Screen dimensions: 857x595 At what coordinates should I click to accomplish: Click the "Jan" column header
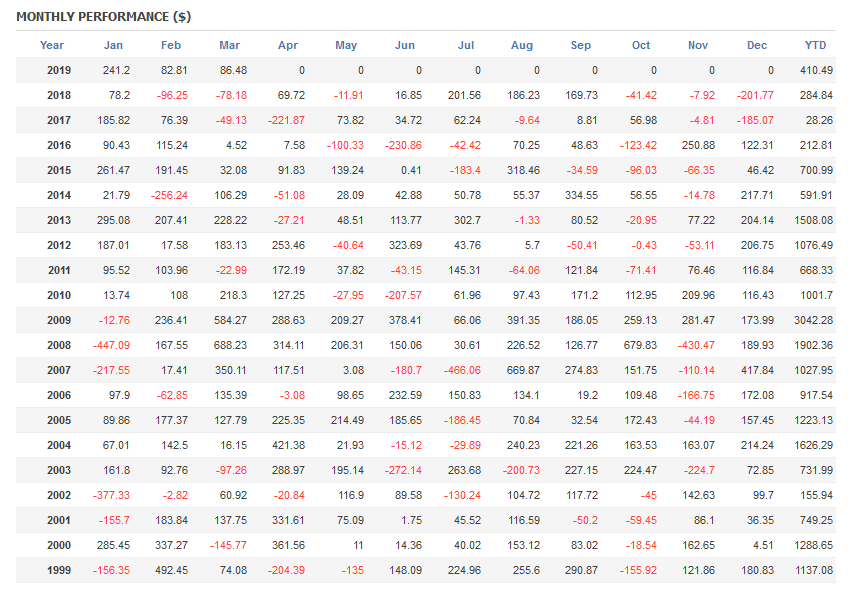coord(113,45)
